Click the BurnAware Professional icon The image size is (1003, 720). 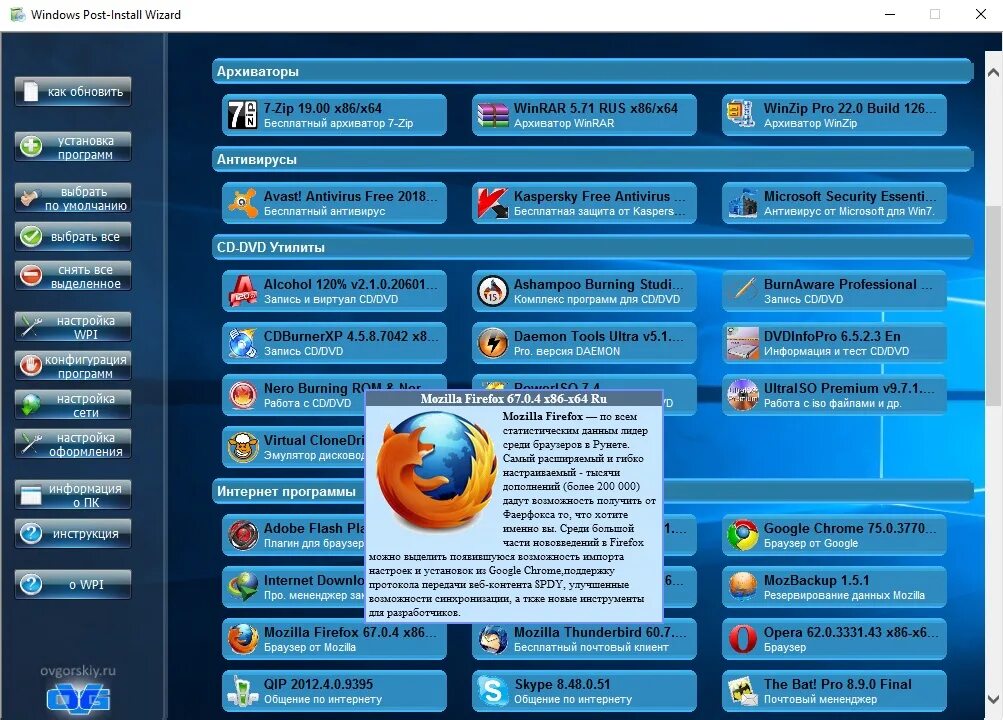742,291
